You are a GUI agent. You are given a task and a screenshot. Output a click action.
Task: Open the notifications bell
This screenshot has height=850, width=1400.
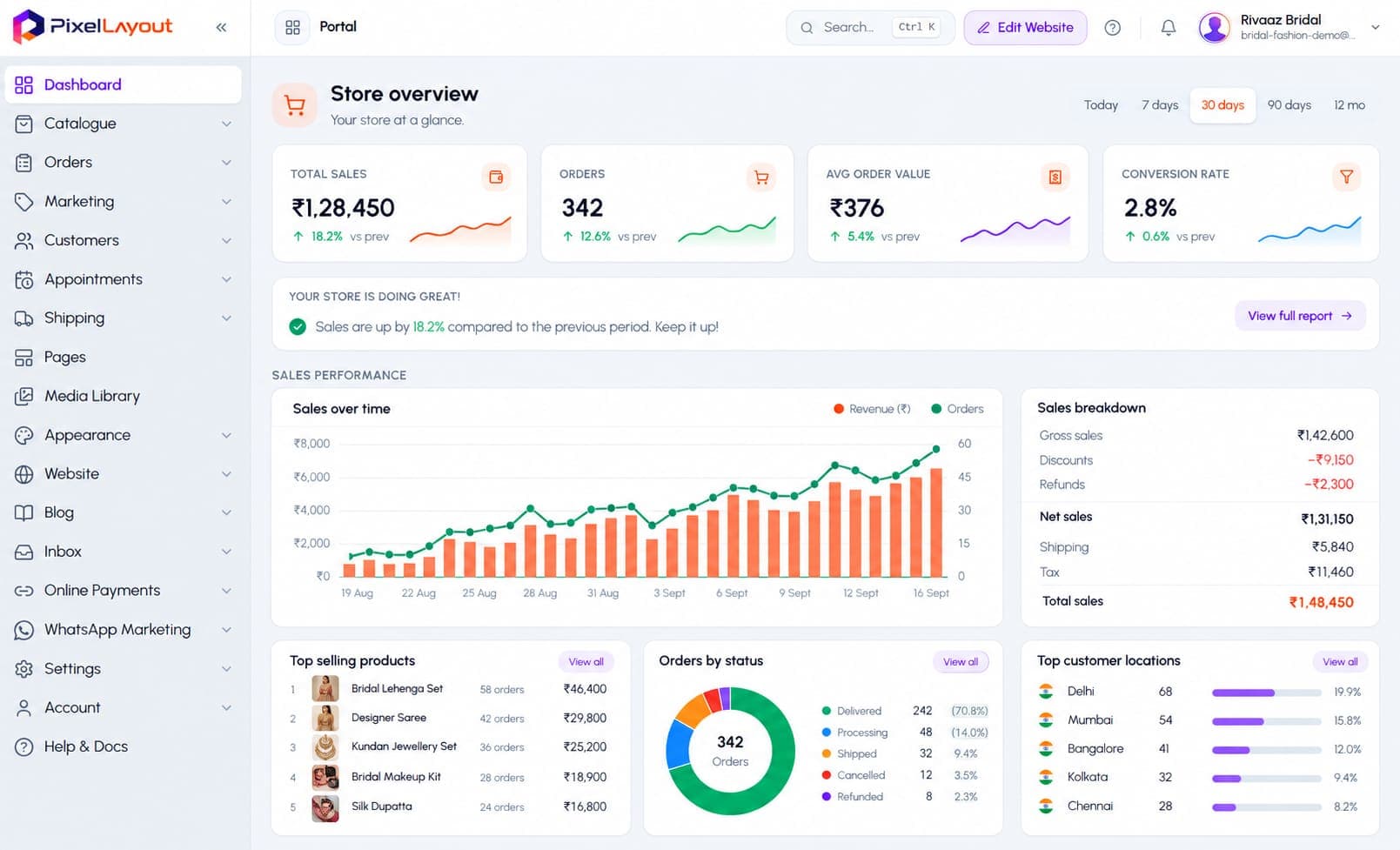tap(1169, 28)
